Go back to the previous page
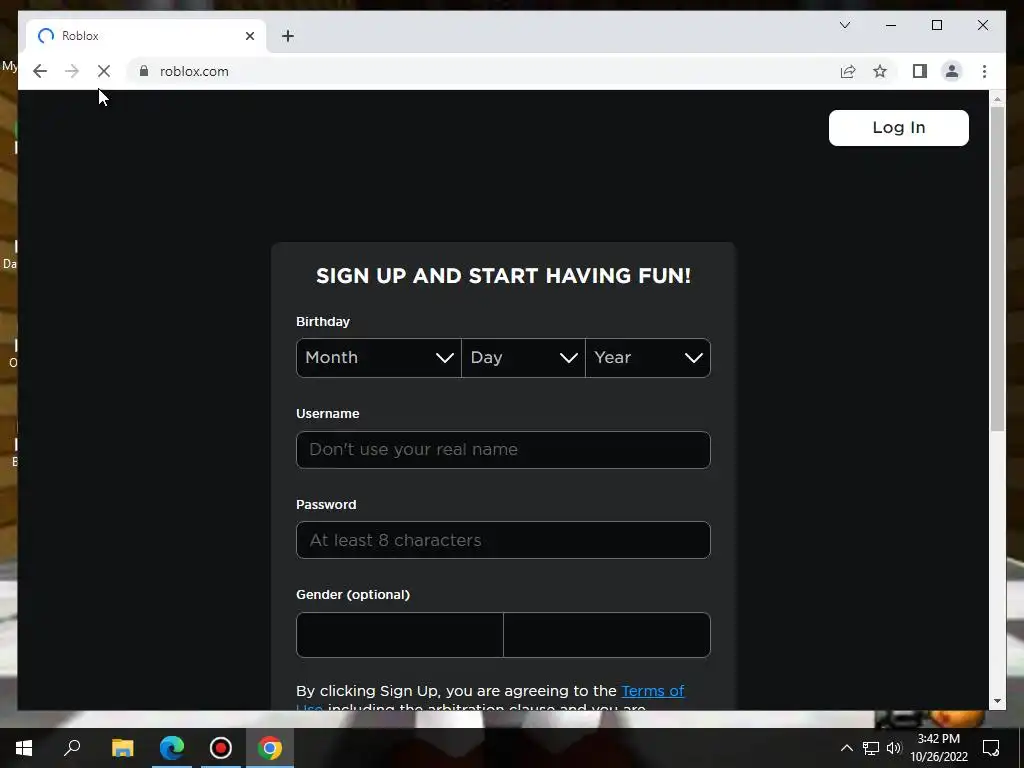This screenshot has width=1024, height=768. point(40,71)
